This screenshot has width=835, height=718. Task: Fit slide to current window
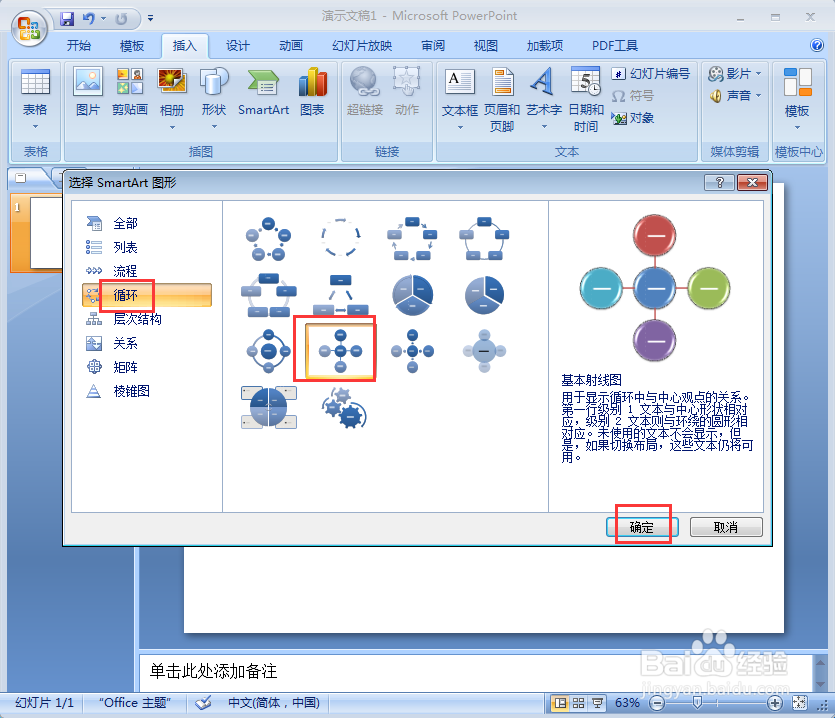[x=799, y=703]
